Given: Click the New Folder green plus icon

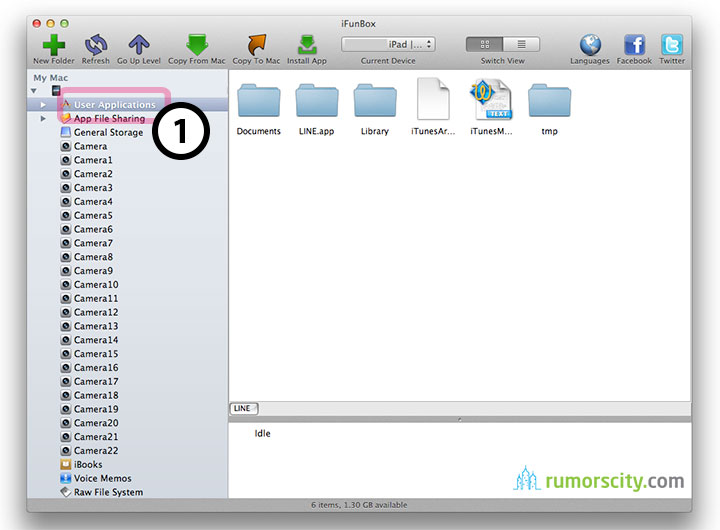Looking at the screenshot, I should (54, 45).
